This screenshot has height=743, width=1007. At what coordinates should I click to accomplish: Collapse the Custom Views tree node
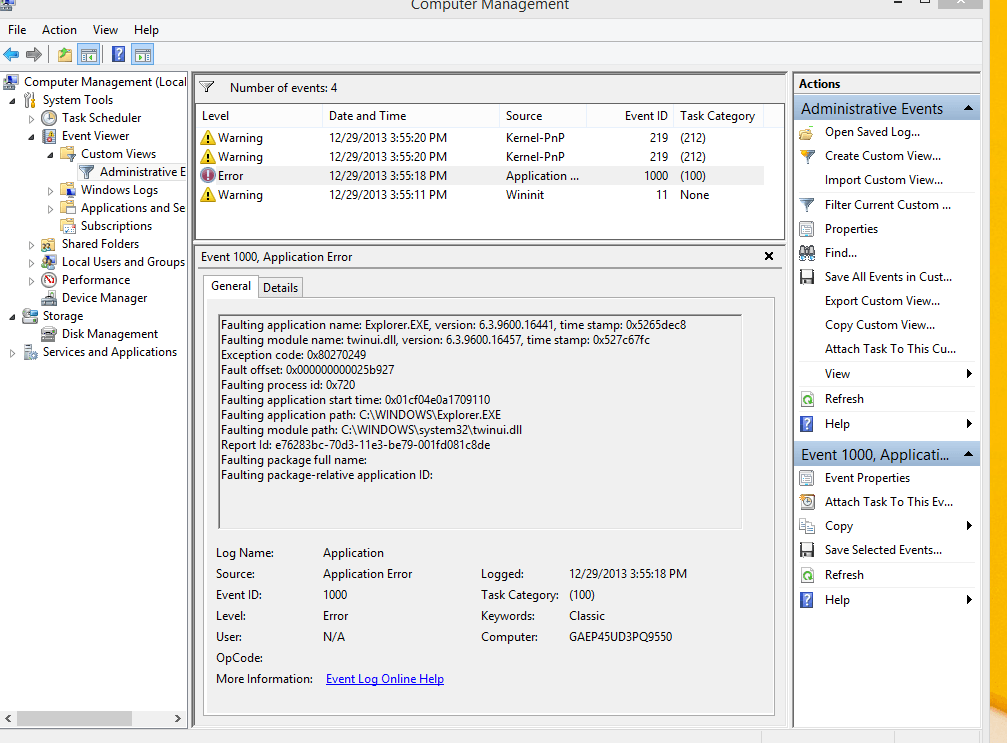(x=50, y=155)
